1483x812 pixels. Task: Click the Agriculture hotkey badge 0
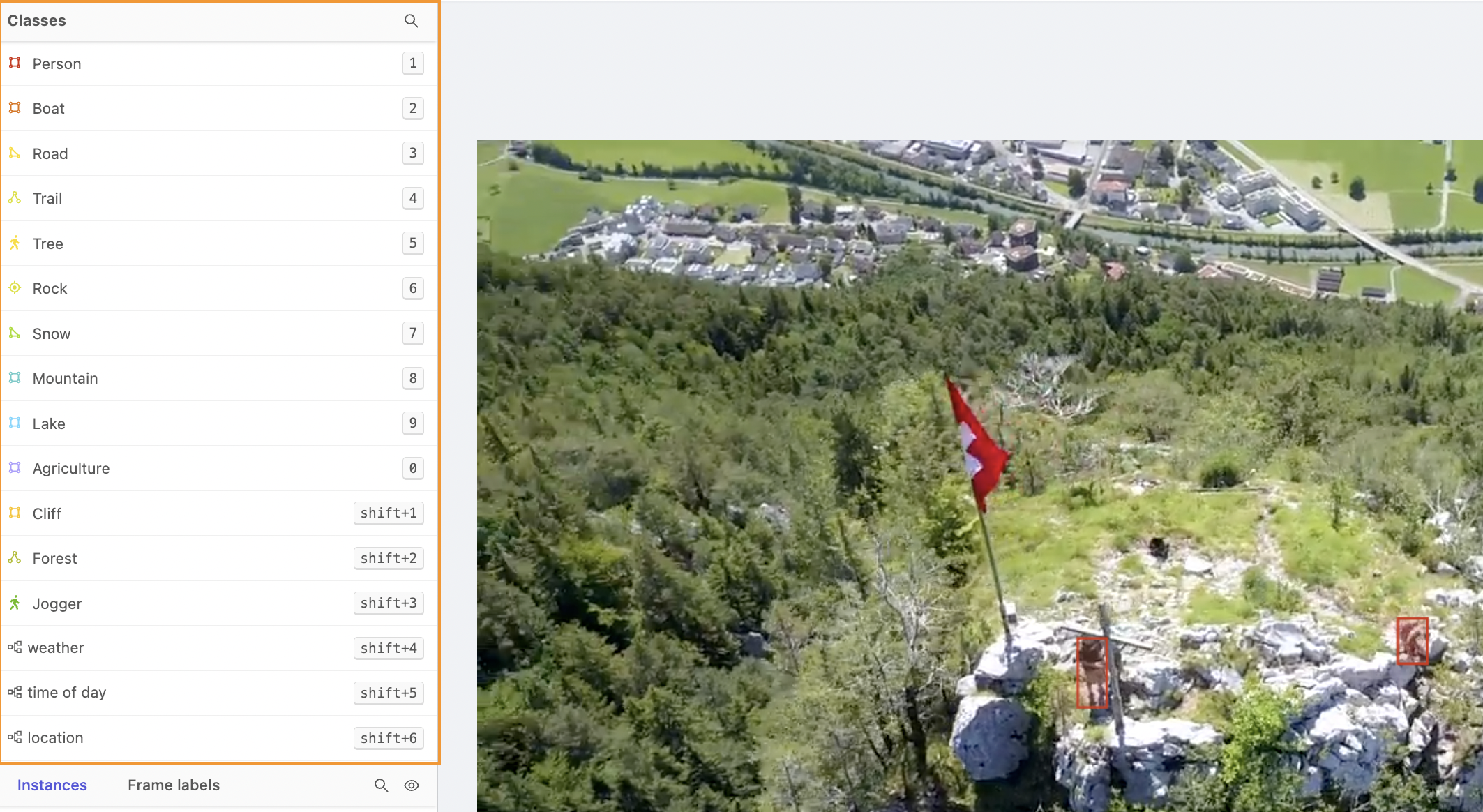click(413, 468)
